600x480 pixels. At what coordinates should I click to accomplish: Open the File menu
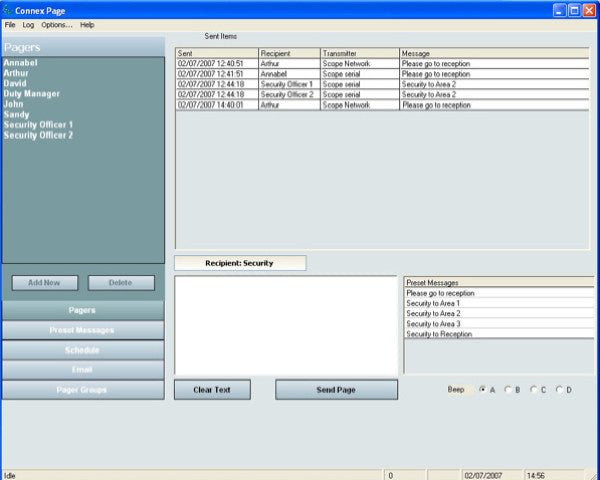(10, 24)
